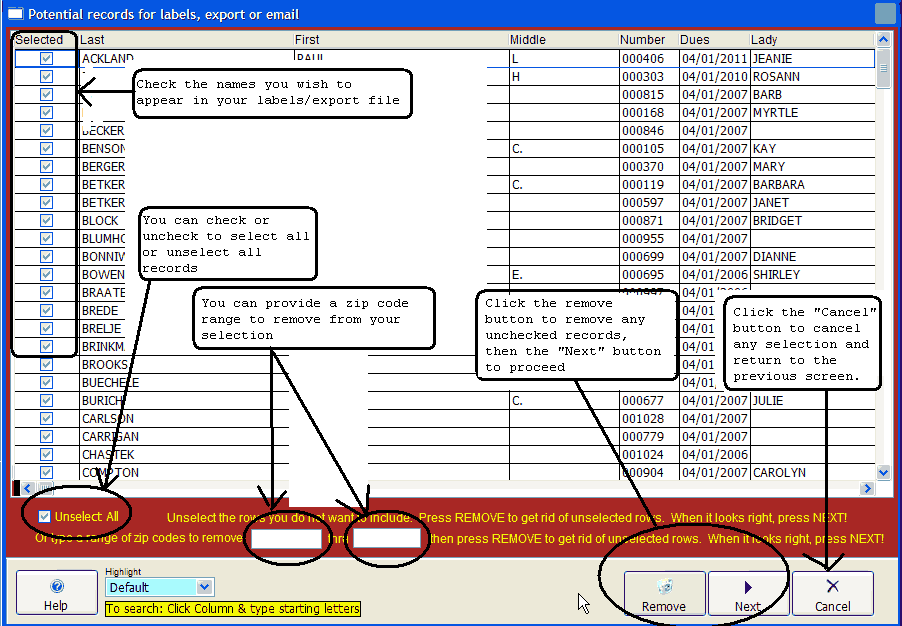Open the Highlight dropdown
This screenshot has height=626, width=902.
pyautogui.click(x=205, y=587)
